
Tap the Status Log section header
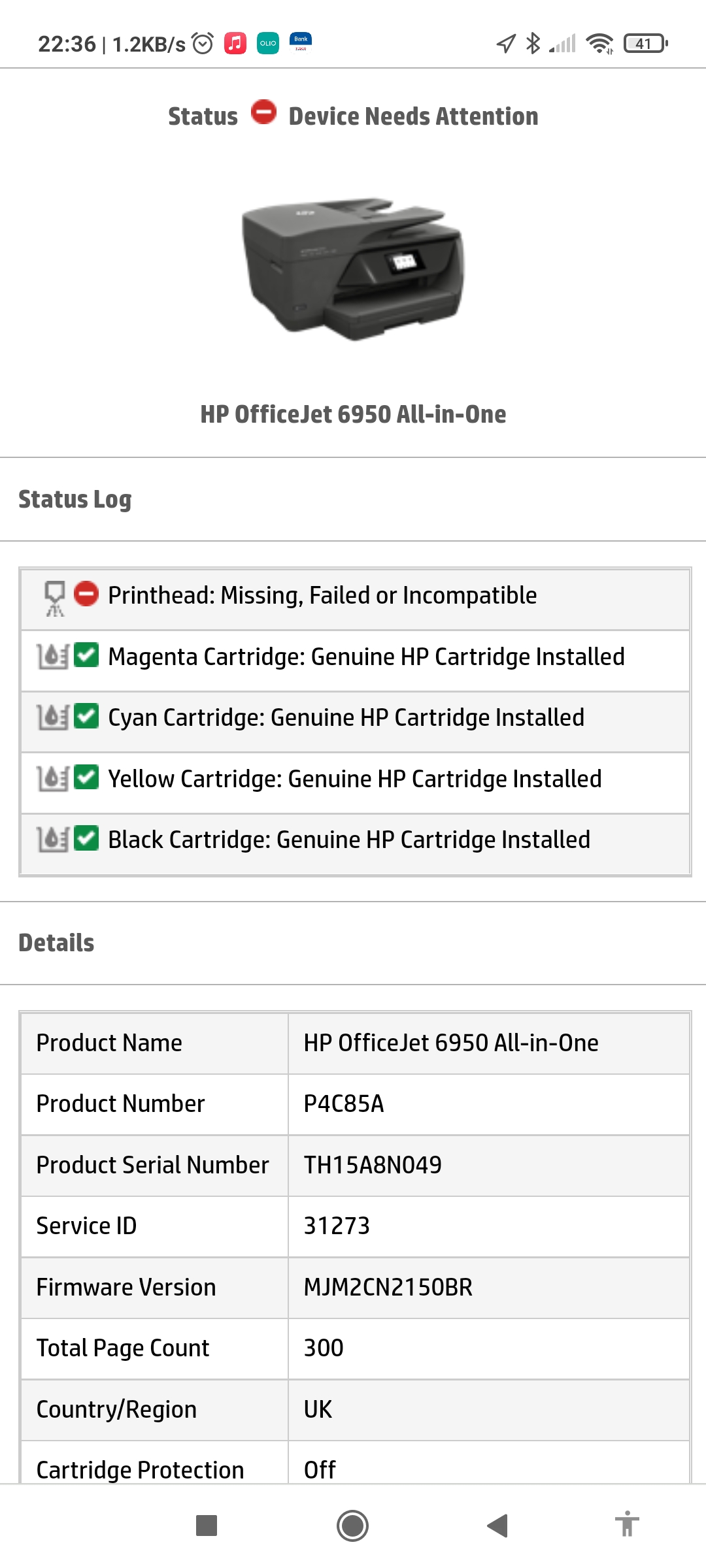click(75, 500)
